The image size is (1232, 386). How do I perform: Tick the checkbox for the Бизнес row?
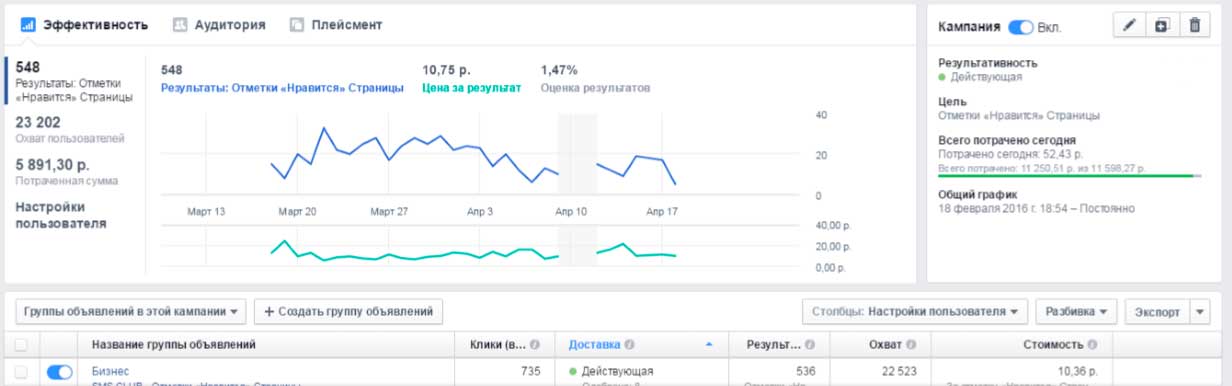(22, 372)
